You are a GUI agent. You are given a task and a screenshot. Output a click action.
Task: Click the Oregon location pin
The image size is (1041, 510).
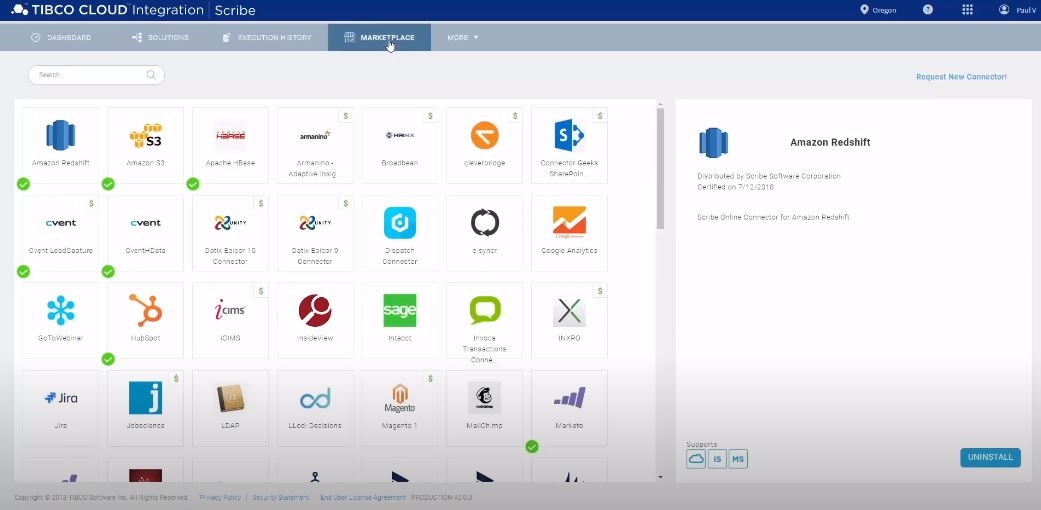click(864, 10)
